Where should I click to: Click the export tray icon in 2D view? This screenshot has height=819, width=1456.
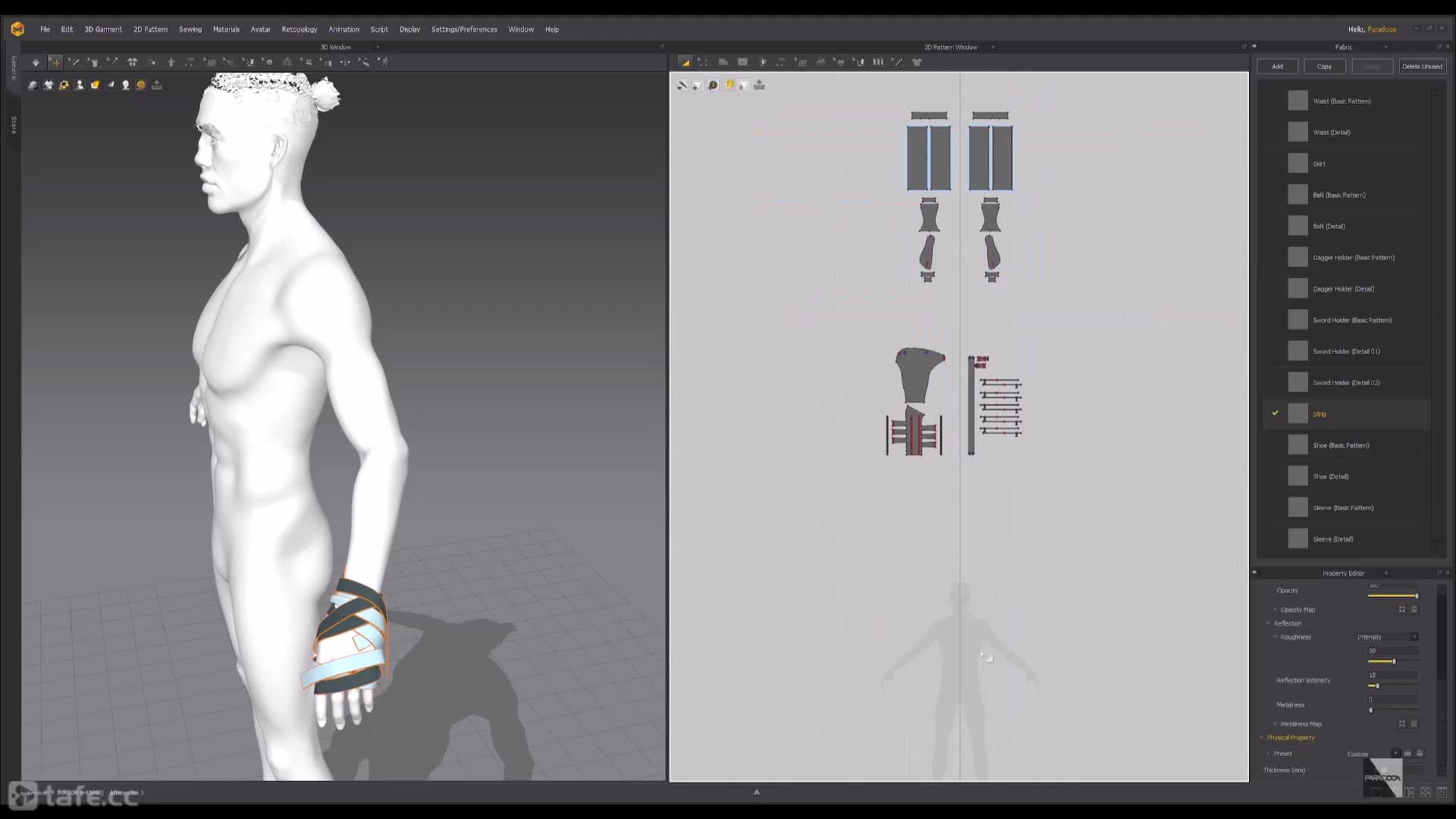pyautogui.click(x=759, y=85)
